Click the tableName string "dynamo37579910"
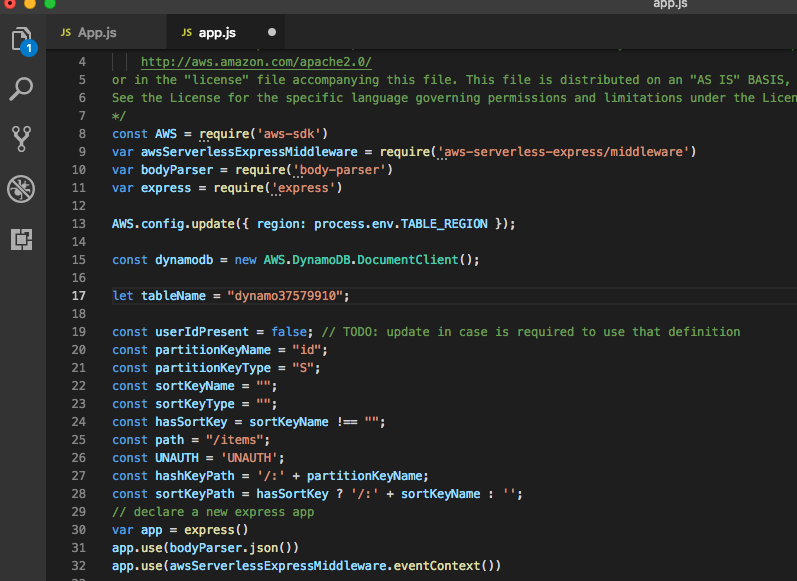Screen dimensions: 797x581 click(x=285, y=296)
